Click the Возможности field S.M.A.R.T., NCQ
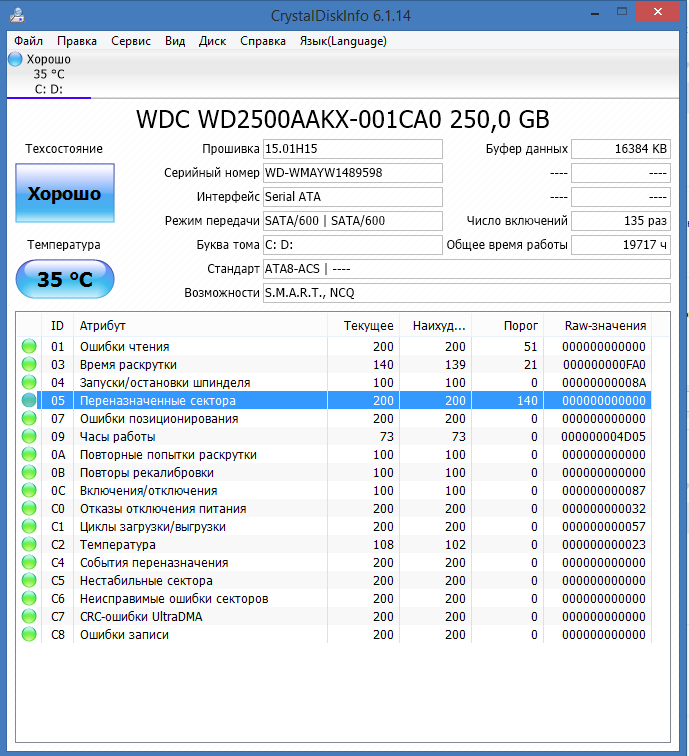Screen dimensions: 689x756 [467, 293]
